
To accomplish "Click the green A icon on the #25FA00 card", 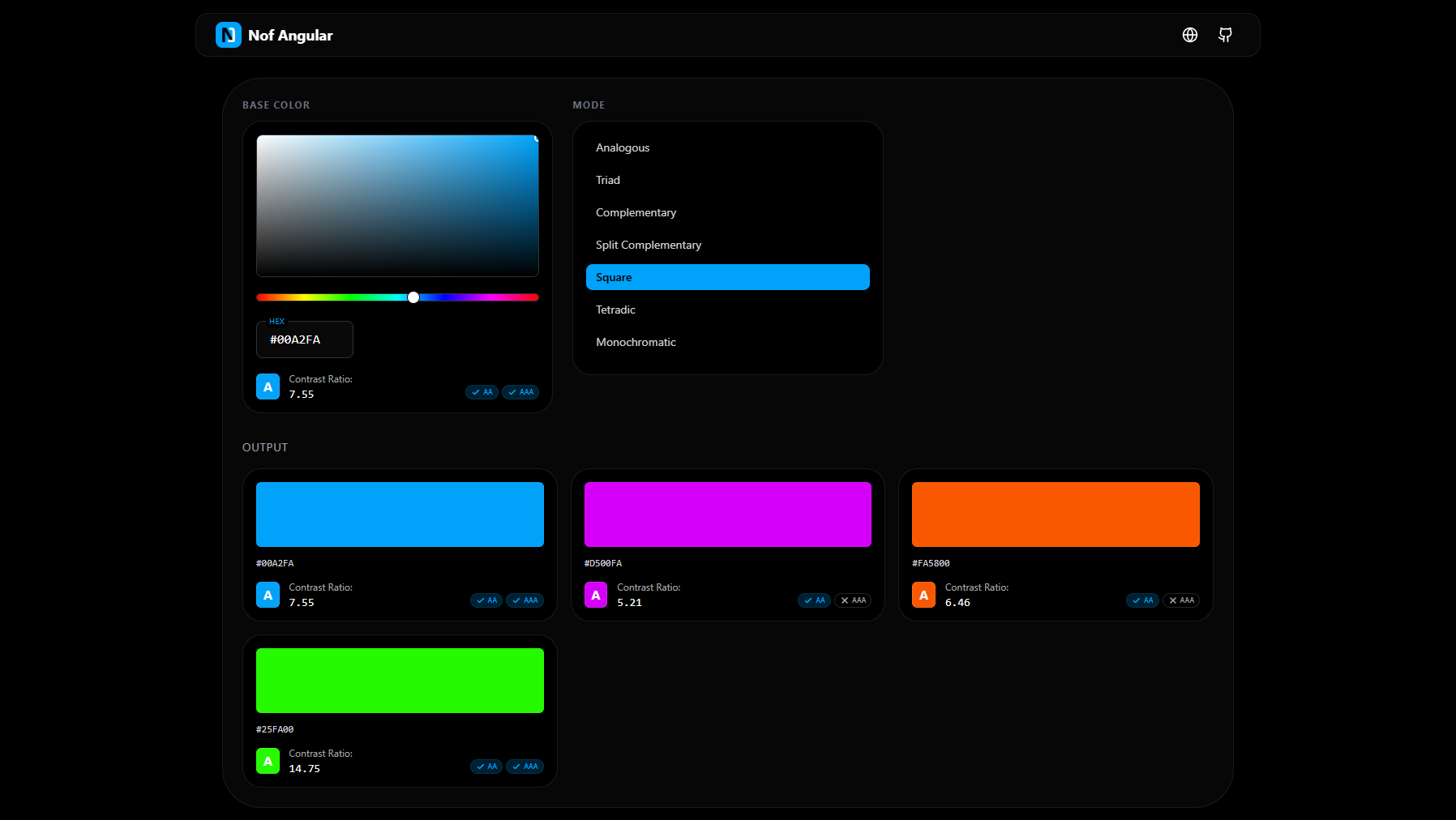I will [x=268, y=761].
